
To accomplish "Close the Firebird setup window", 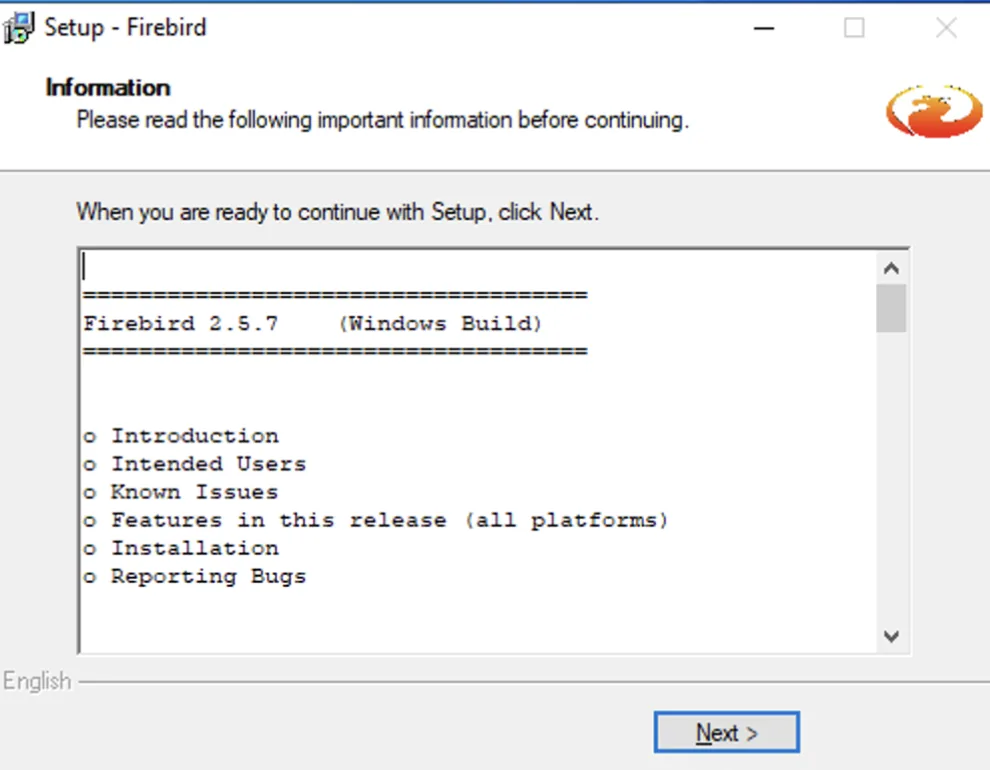I will 946,28.
